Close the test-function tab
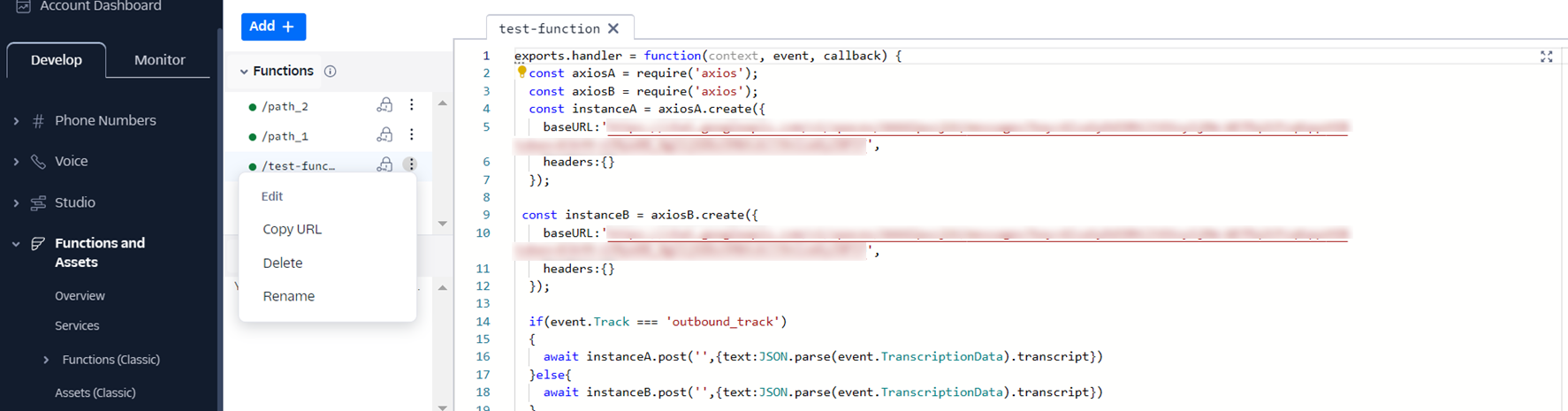This screenshot has height=411, width=1568. point(613,28)
